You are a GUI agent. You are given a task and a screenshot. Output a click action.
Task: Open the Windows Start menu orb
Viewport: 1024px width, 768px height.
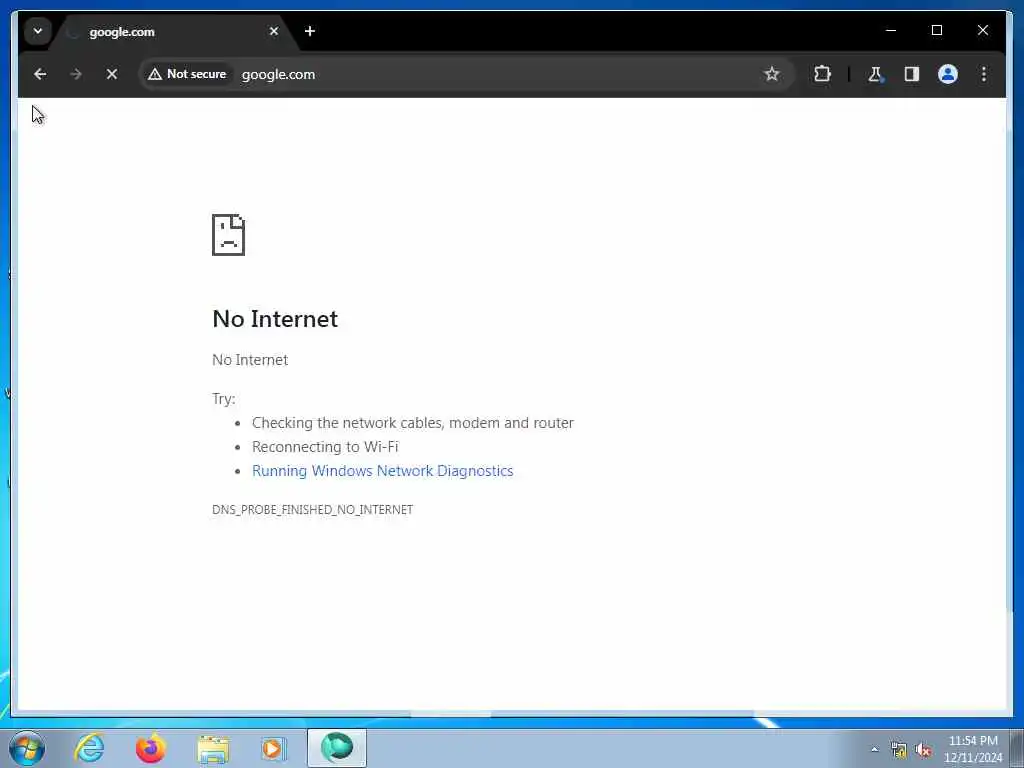27,748
